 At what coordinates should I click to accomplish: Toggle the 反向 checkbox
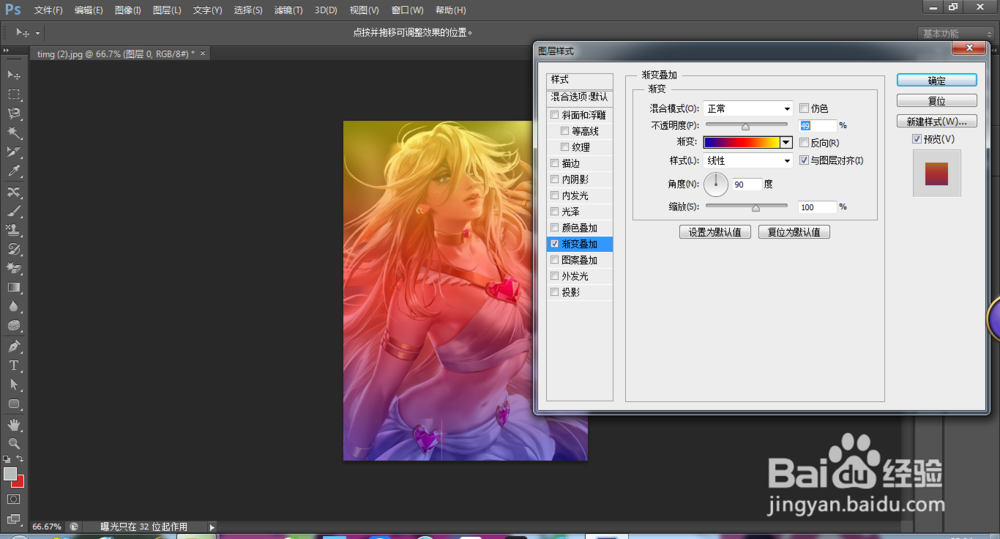click(x=804, y=143)
